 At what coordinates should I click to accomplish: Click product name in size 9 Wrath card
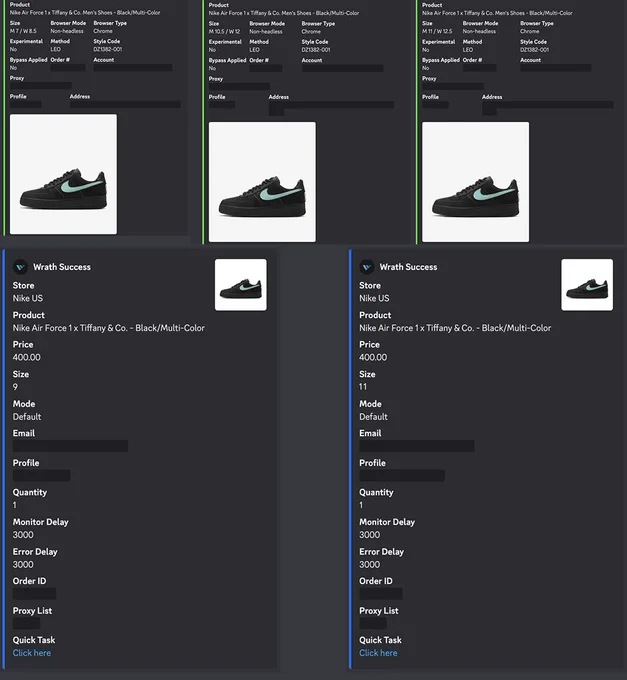pos(108,328)
